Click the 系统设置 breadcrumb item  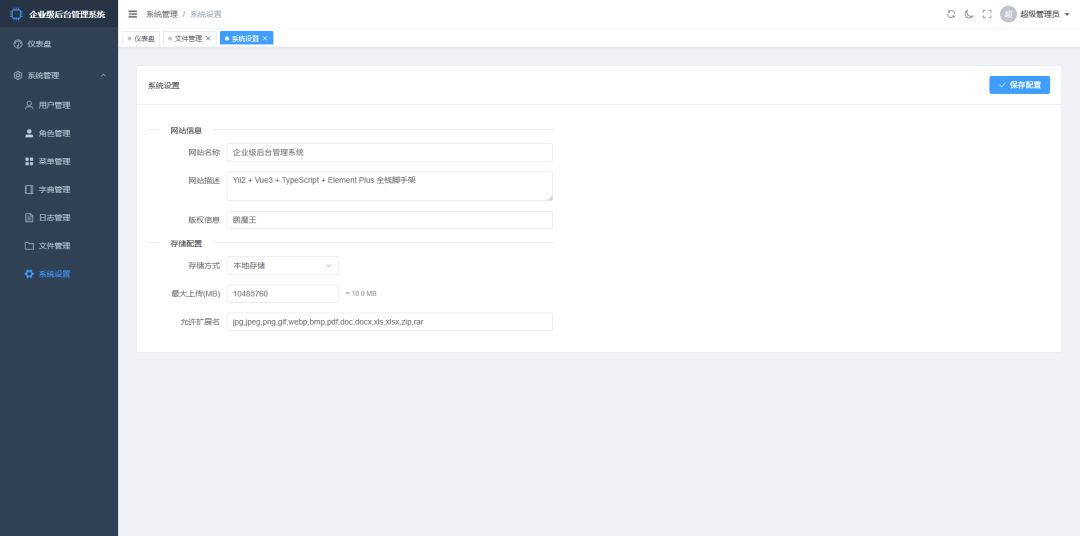[206, 14]
